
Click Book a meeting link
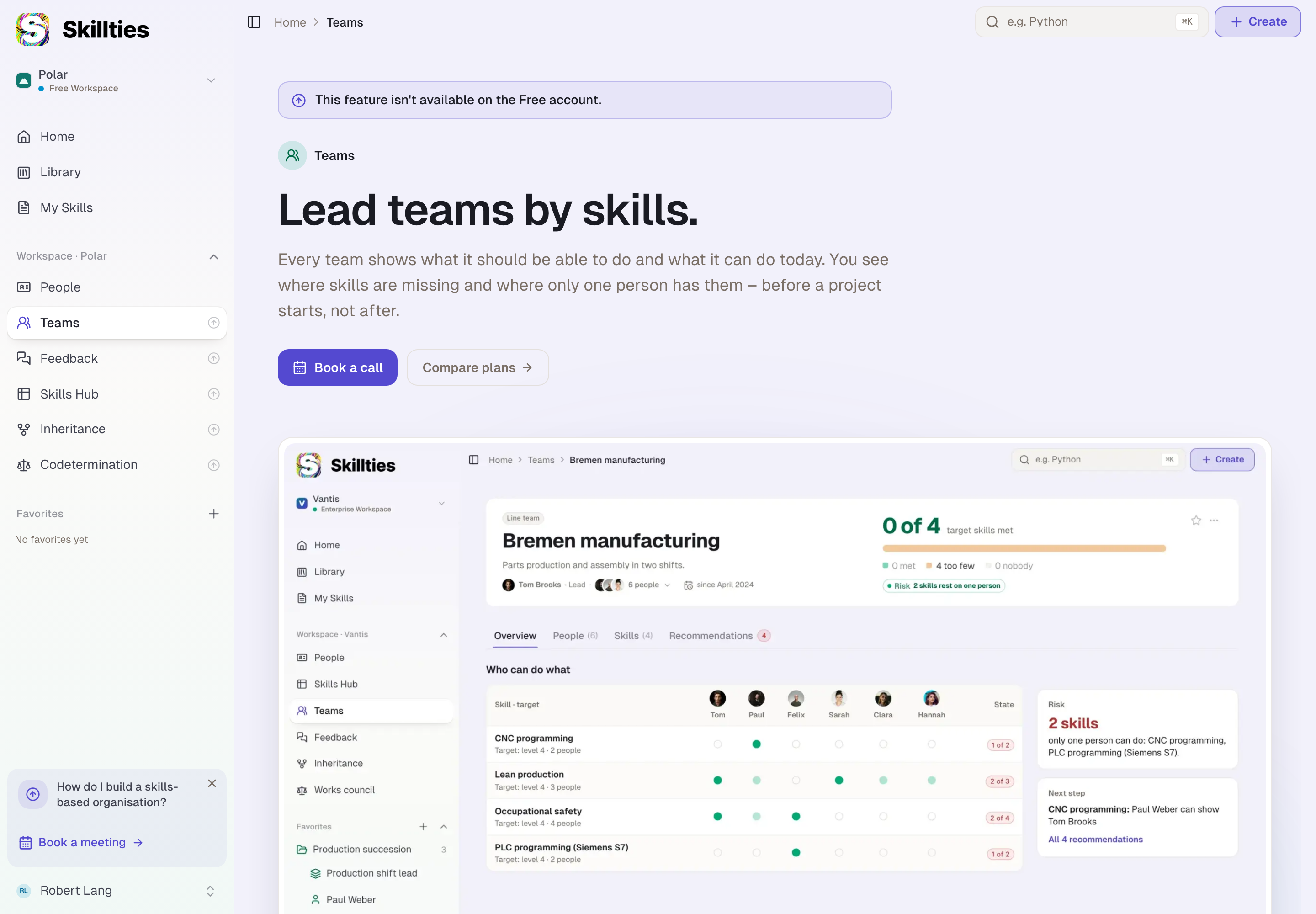point(81,842)
